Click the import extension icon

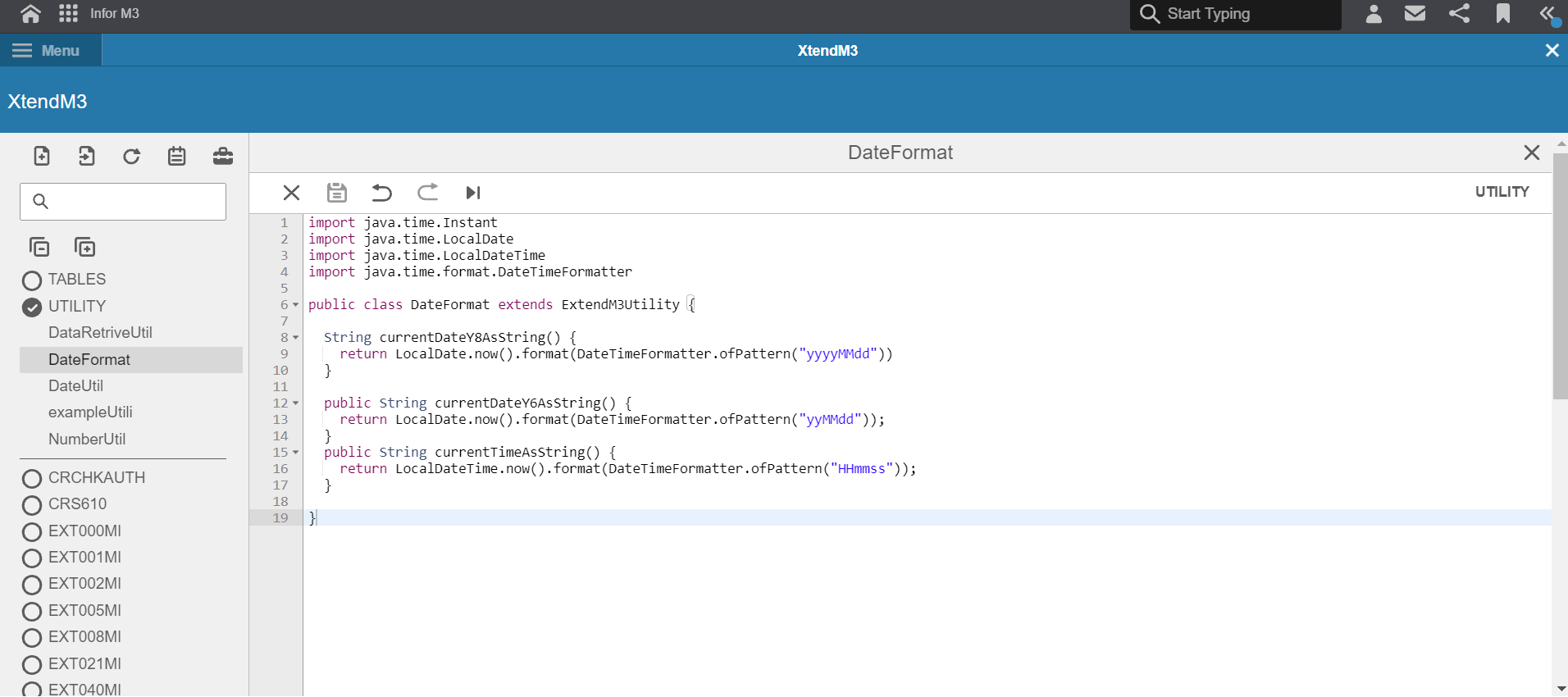[87, 156]
